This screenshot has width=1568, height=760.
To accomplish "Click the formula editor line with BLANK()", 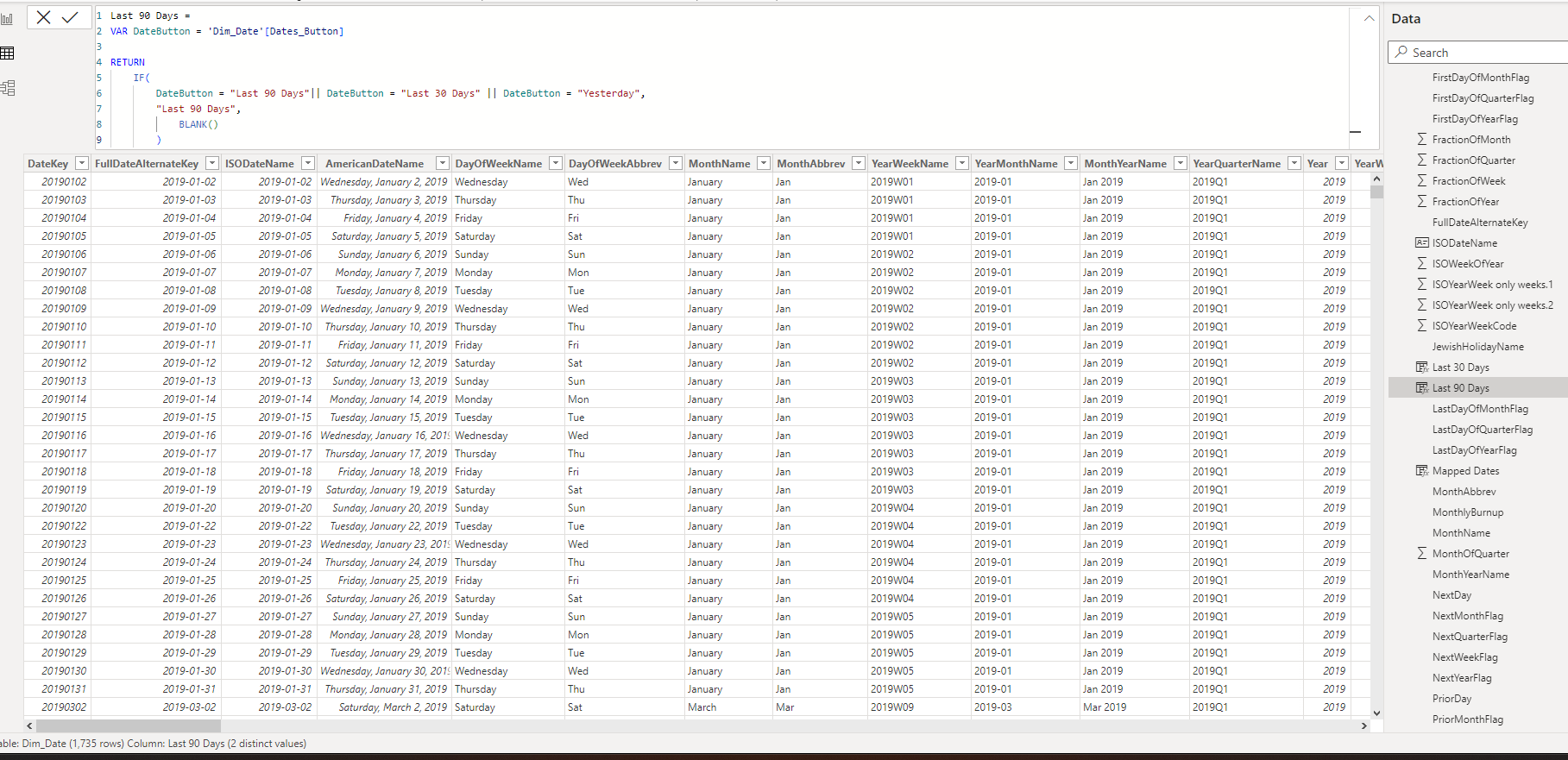I will [198, 124].
